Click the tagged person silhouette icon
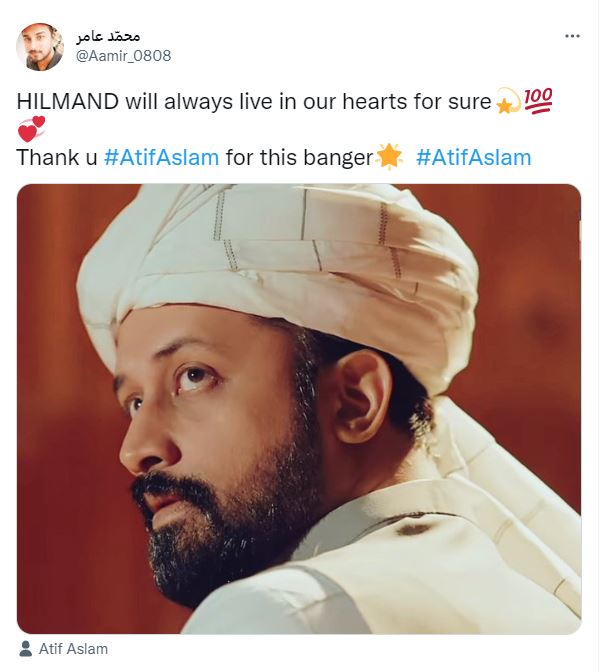This screenshot has width=602, height=672. pyautogui.click(x=26, y=648)
